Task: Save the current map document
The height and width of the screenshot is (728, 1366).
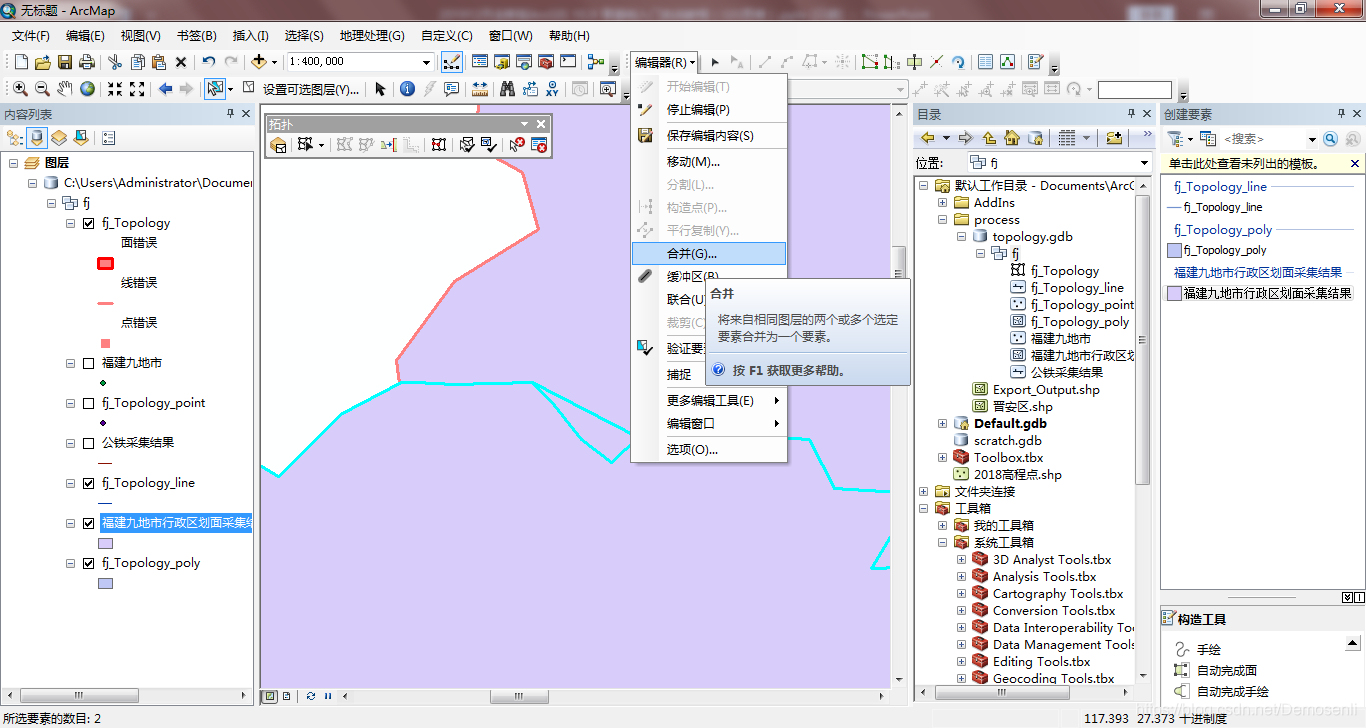Action: pyautogui.click(x=65, y=62)
